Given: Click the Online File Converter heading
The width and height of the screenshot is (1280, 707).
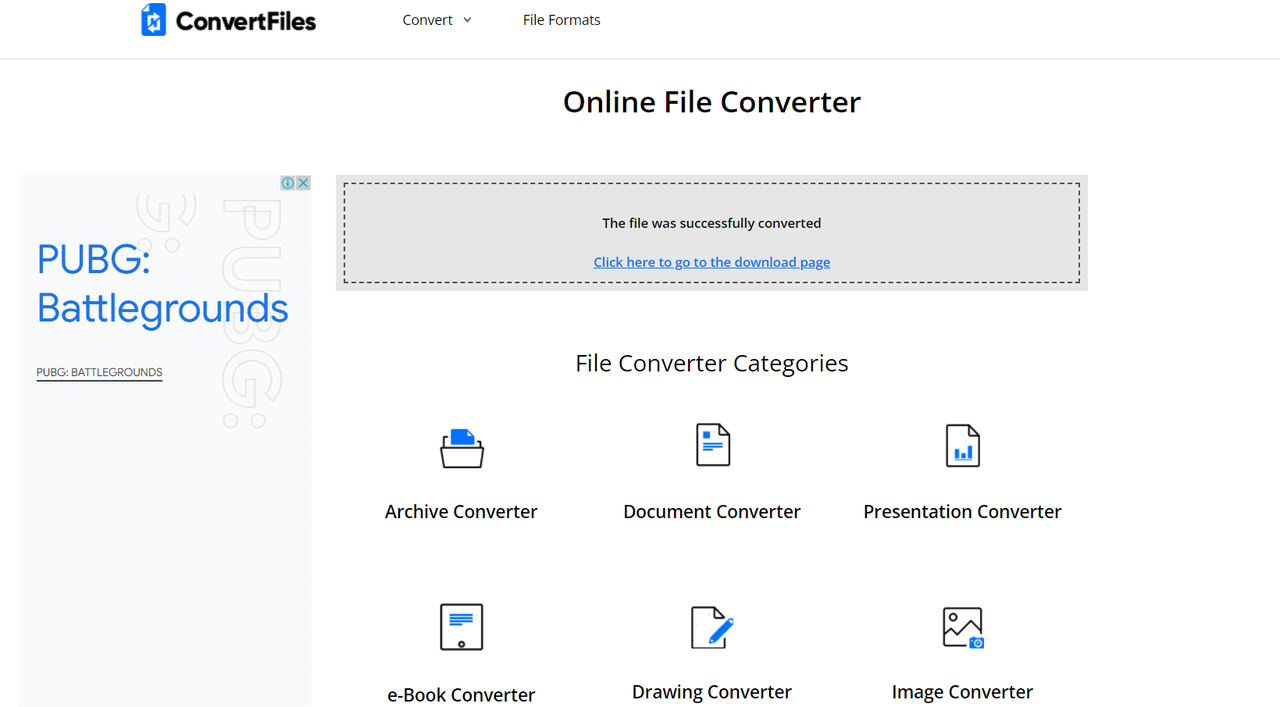Looking at the screenshot, I should [712, 102].
